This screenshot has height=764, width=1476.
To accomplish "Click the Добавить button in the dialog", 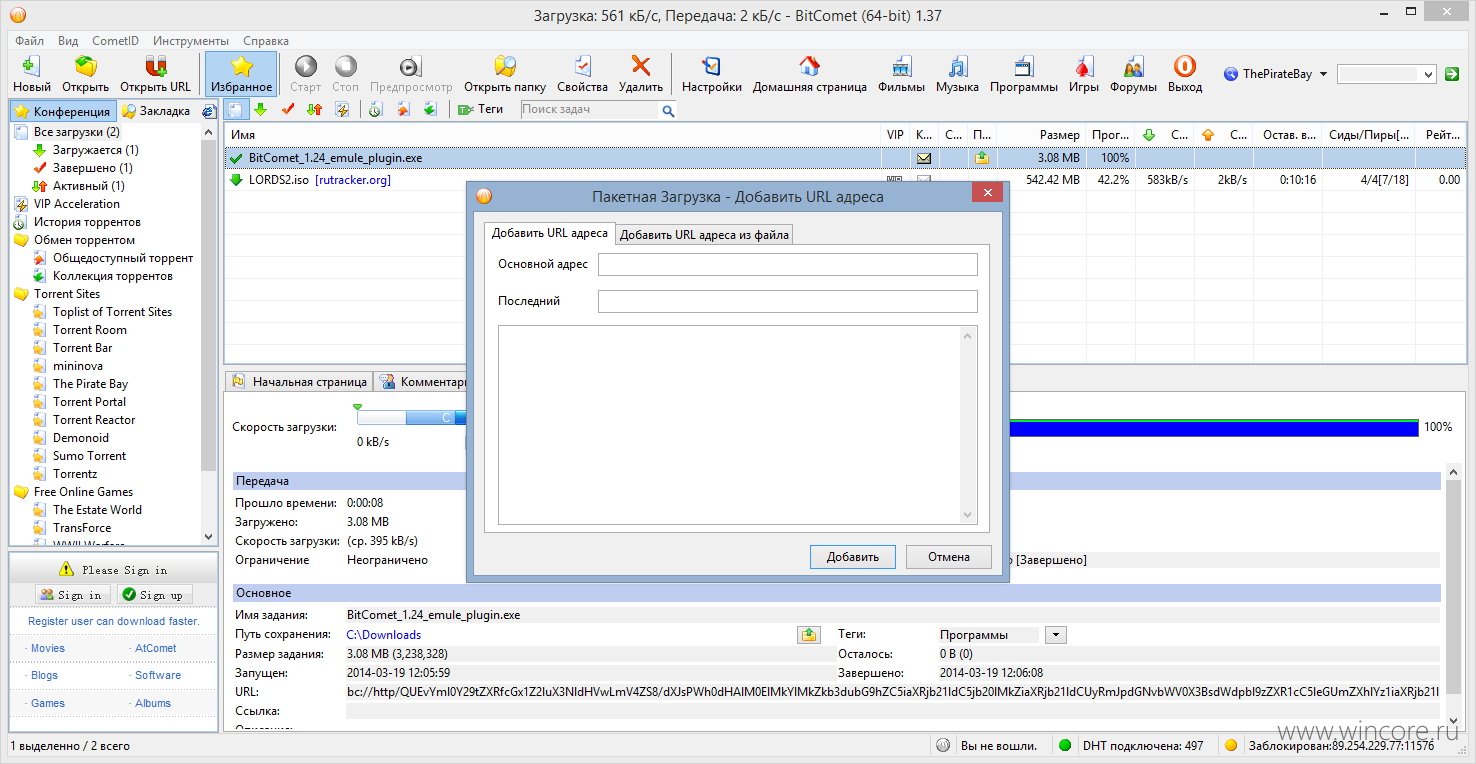I will (853, 557).
